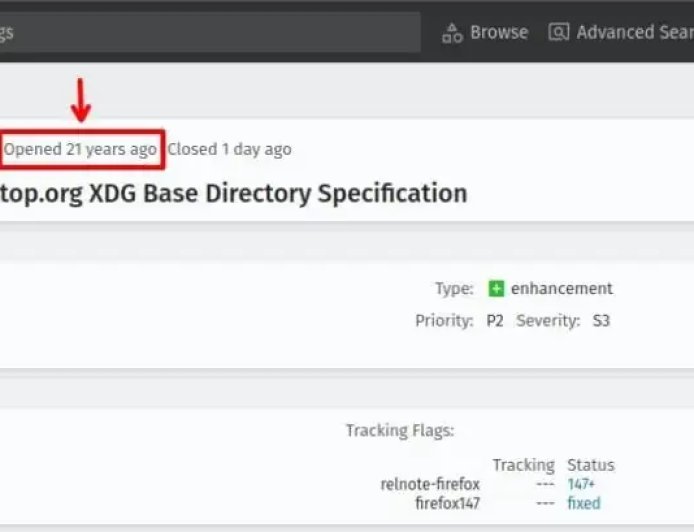694x532 pixels.
Task: Focus the bug search field
Action: [x=210, y=32]
